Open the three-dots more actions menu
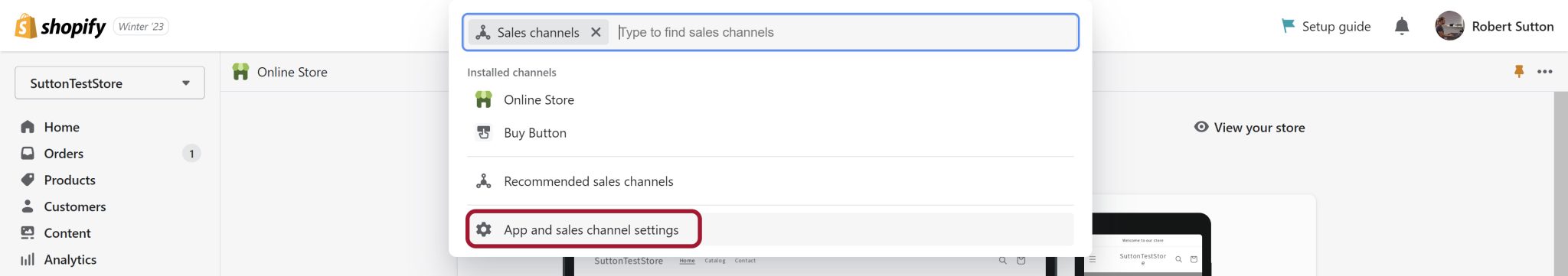This screenshot has width=1568, height=276. pyautogui.click(x=1545, y=71)
